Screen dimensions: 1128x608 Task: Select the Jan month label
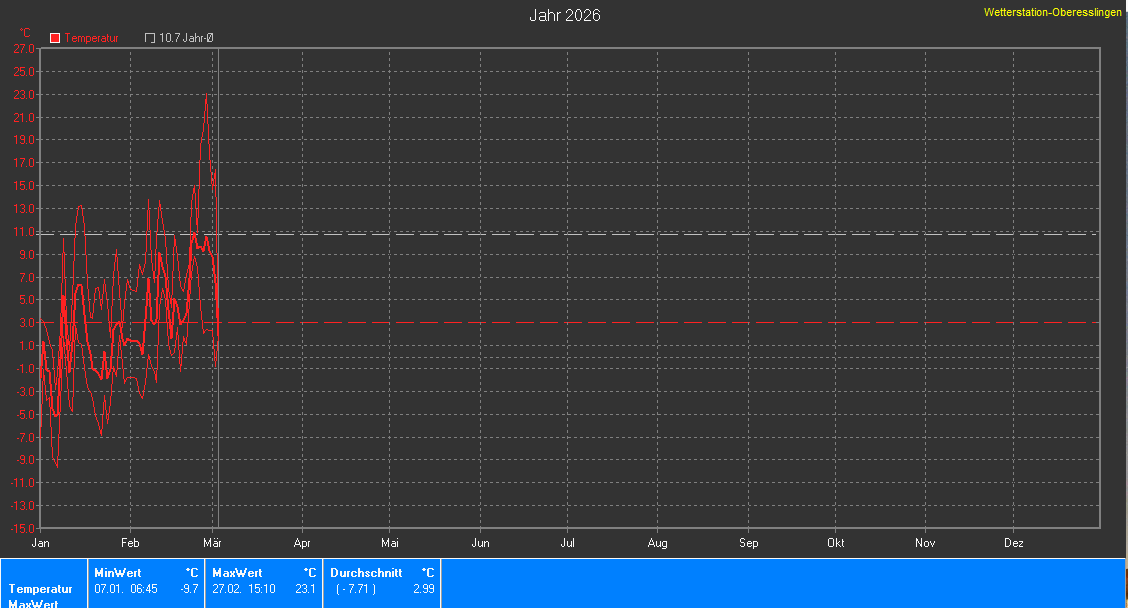tap(41, 543)
